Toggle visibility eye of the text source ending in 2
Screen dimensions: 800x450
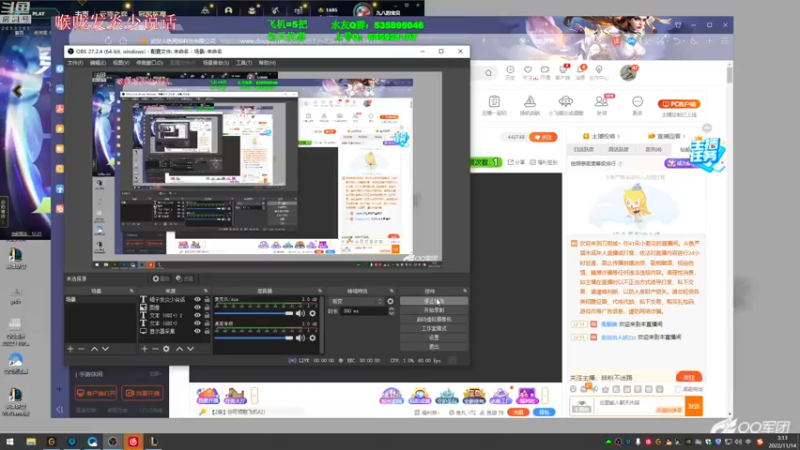[x=197, y=315]
